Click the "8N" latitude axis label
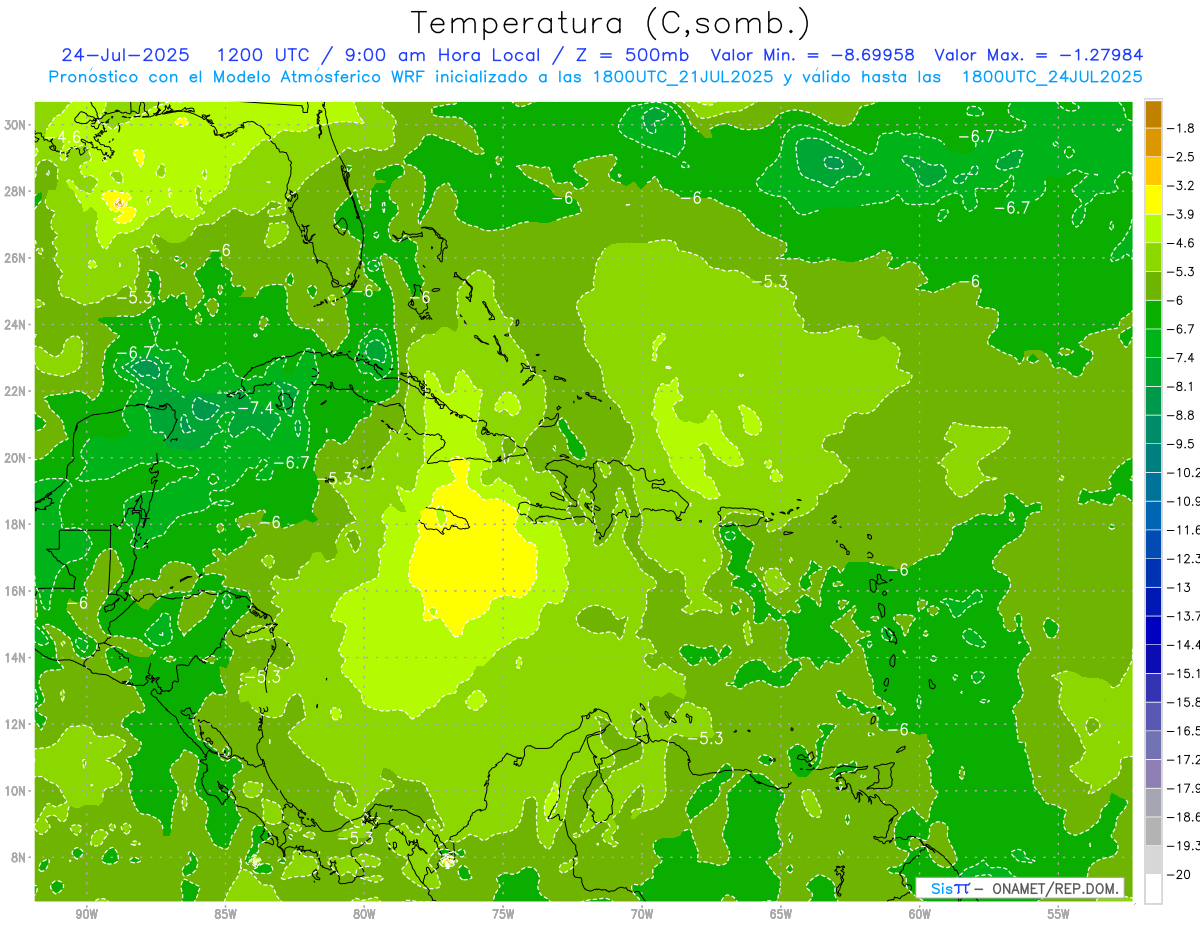The height and width of the screenshot is (927, 1200). [20, 857]
